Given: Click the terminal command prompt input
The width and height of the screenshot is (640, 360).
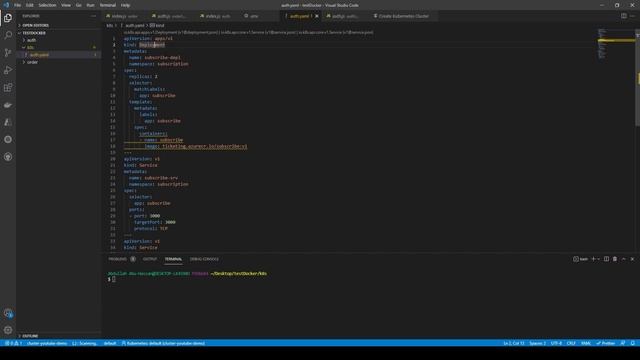Looking at the screenshot, I should click(x=113, y=279).
